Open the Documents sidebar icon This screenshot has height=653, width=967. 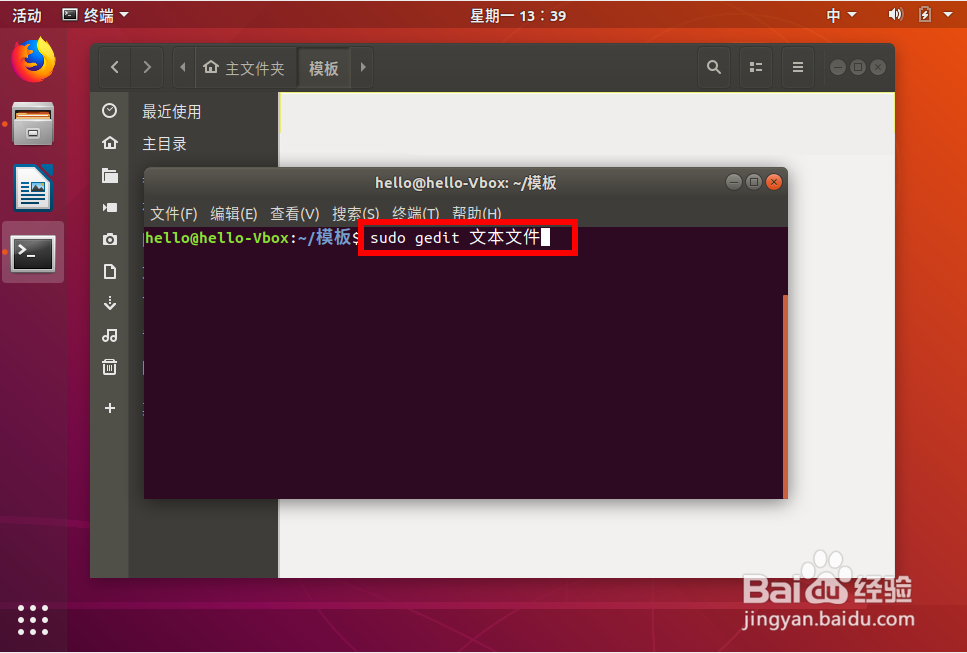click(110, 271)
